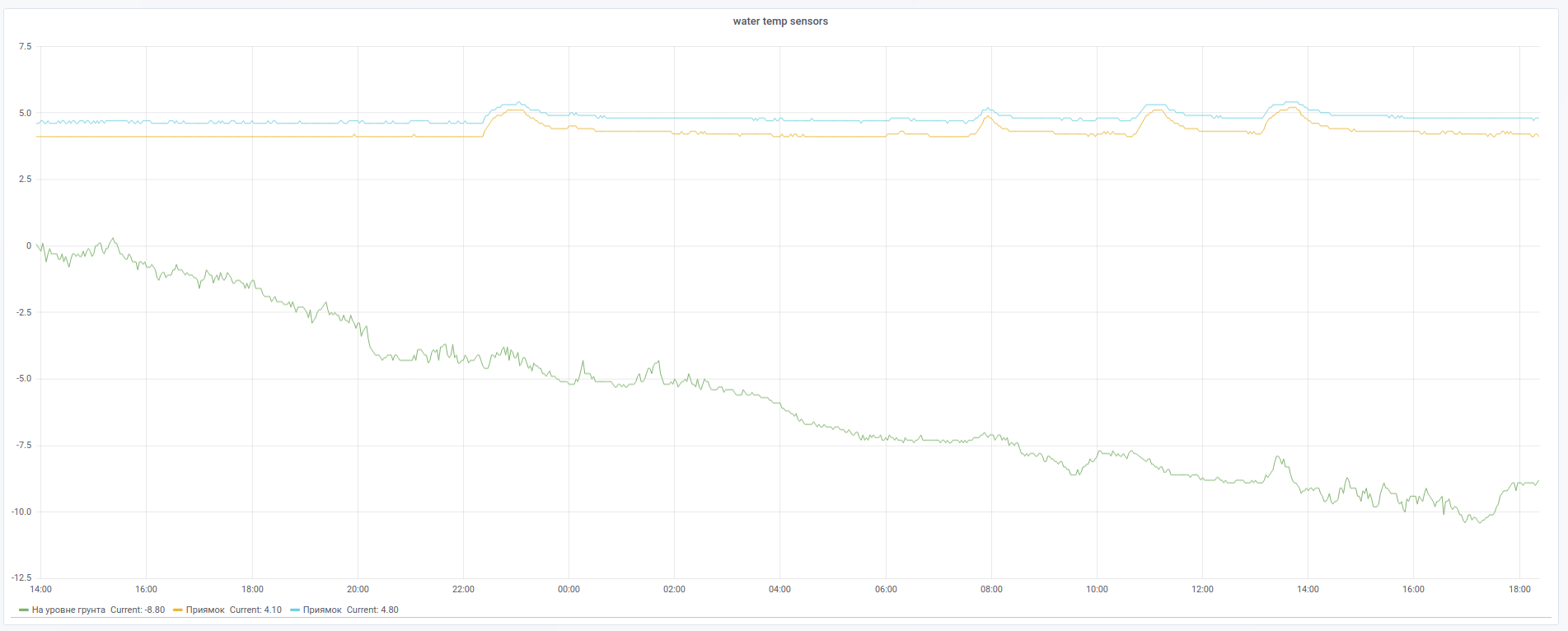Toggle the cyan 'Приямок' series label
This screenshot has height=631, width=1568.
322,610
